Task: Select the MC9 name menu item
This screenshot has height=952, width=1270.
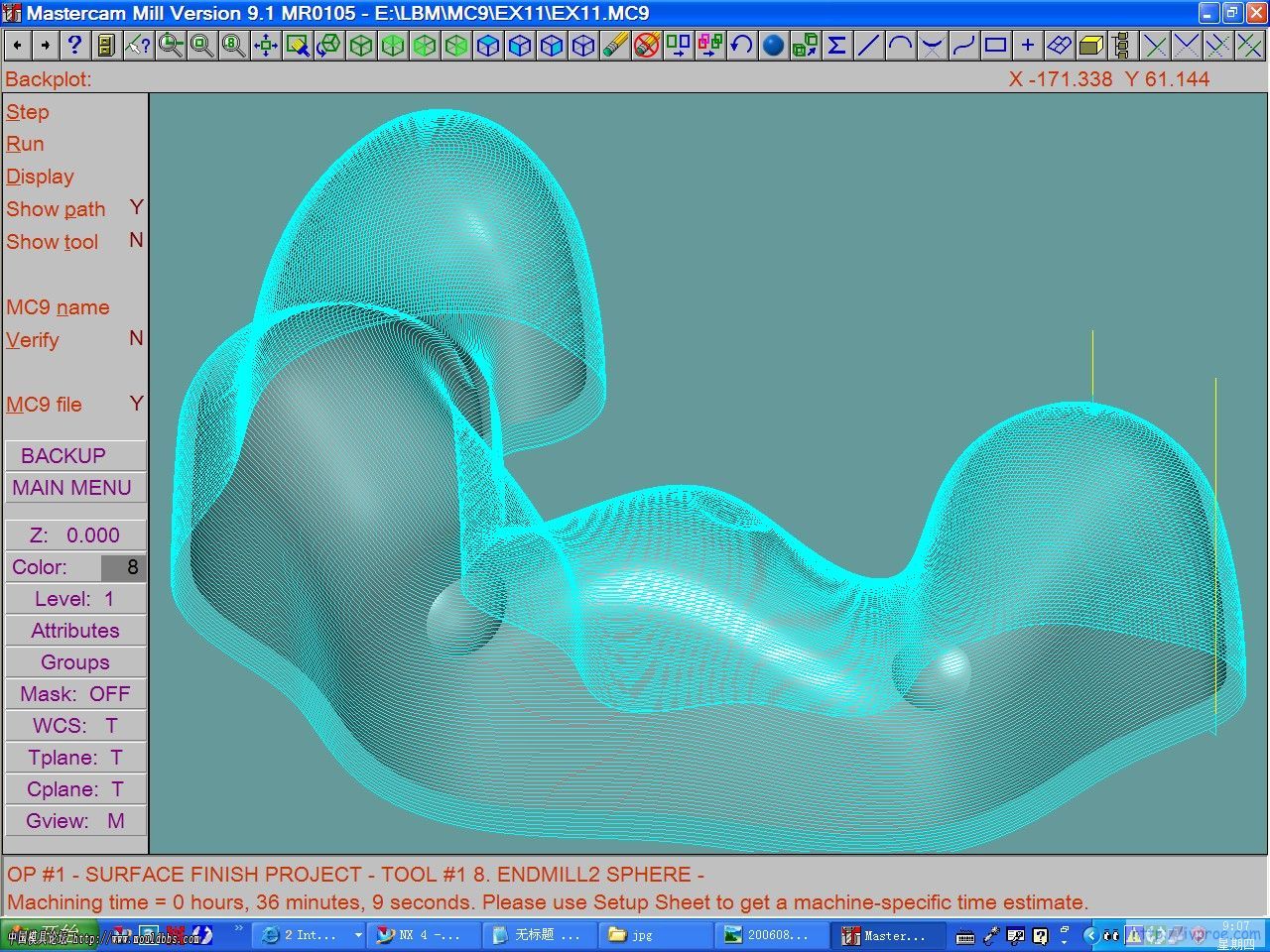Action: [58, 307]
